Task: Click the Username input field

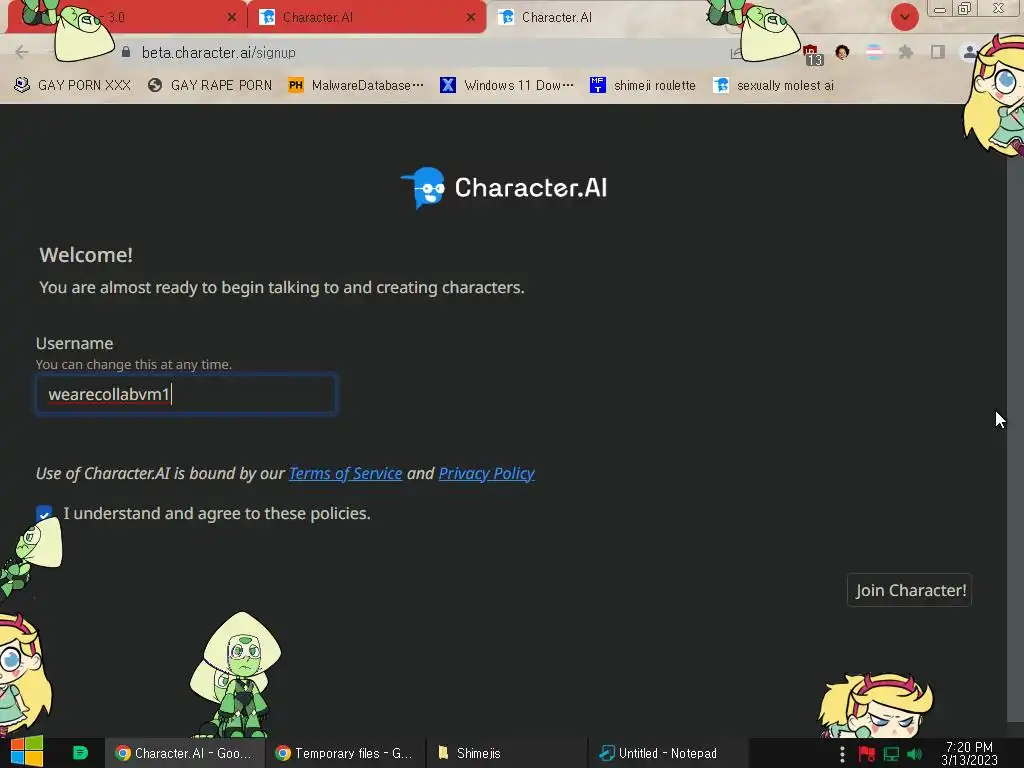Action: pyautogui.click(x=186, y=394)
